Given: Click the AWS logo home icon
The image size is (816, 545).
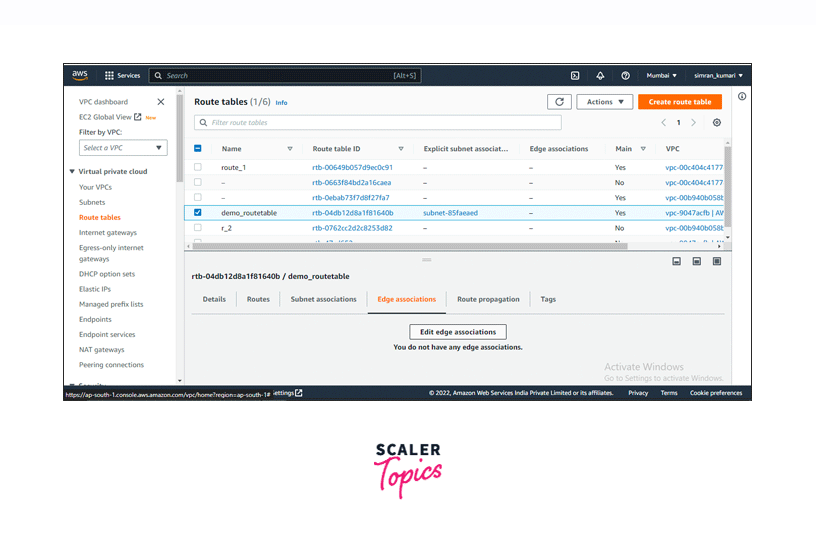Looking at the screenshot, I should [80, 75].
